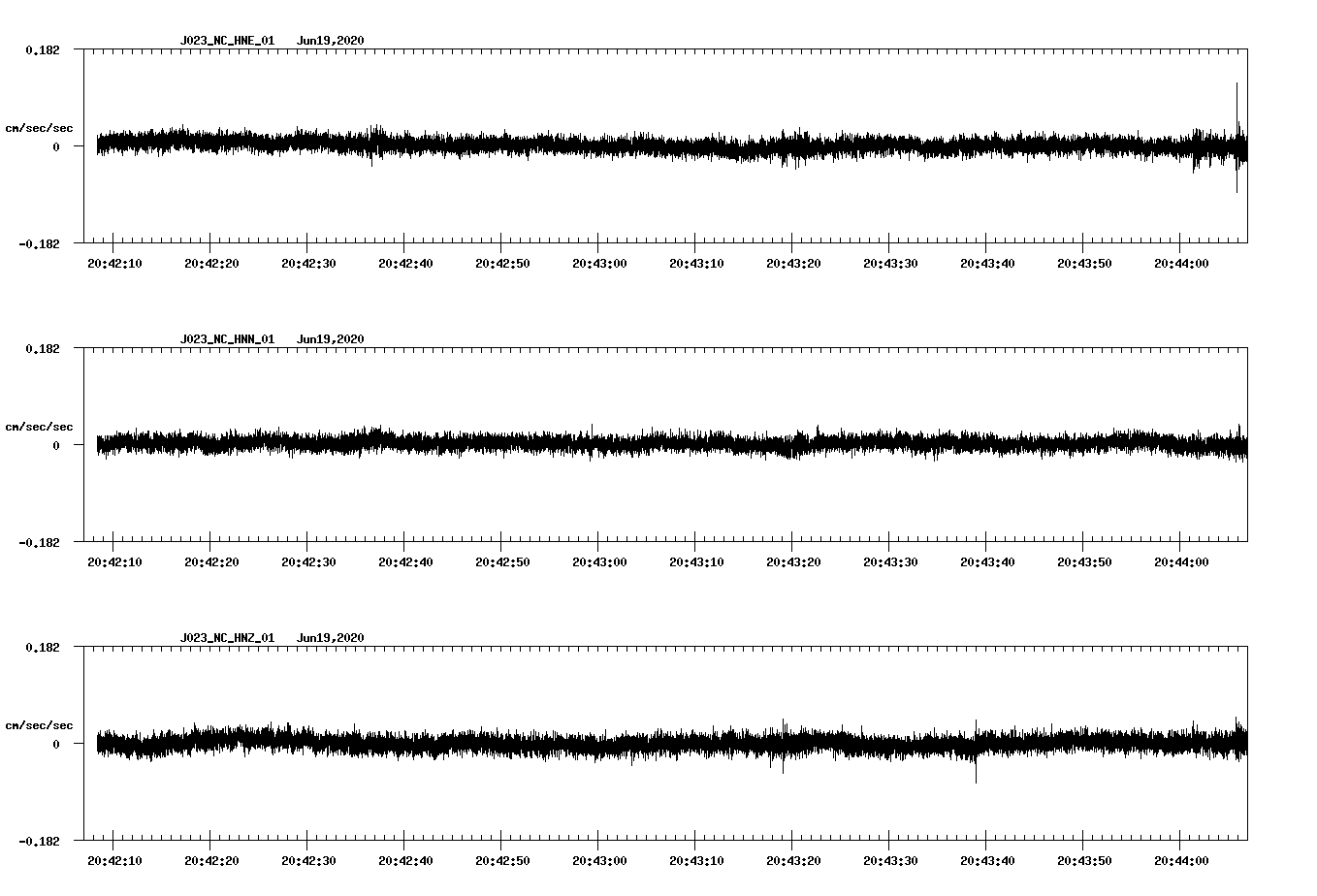Click the 20:43:50 tick label on HNE axis

pyautogui.click(x=1083, y=263)
